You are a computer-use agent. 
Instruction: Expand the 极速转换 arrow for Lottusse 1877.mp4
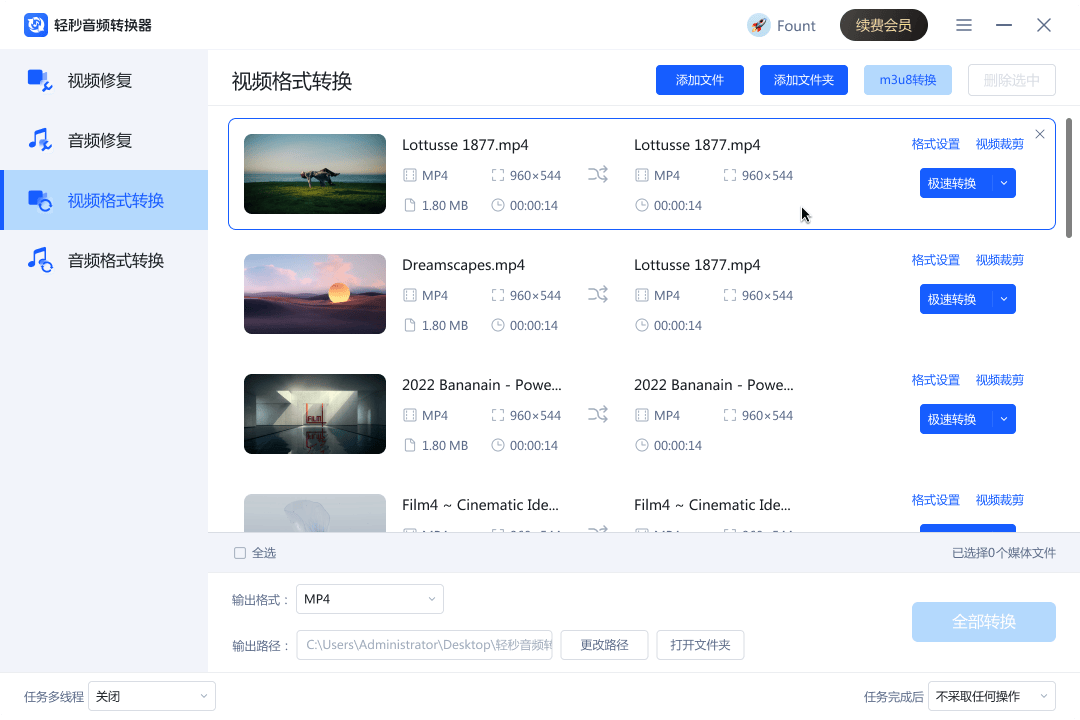tap(1004, 183)
